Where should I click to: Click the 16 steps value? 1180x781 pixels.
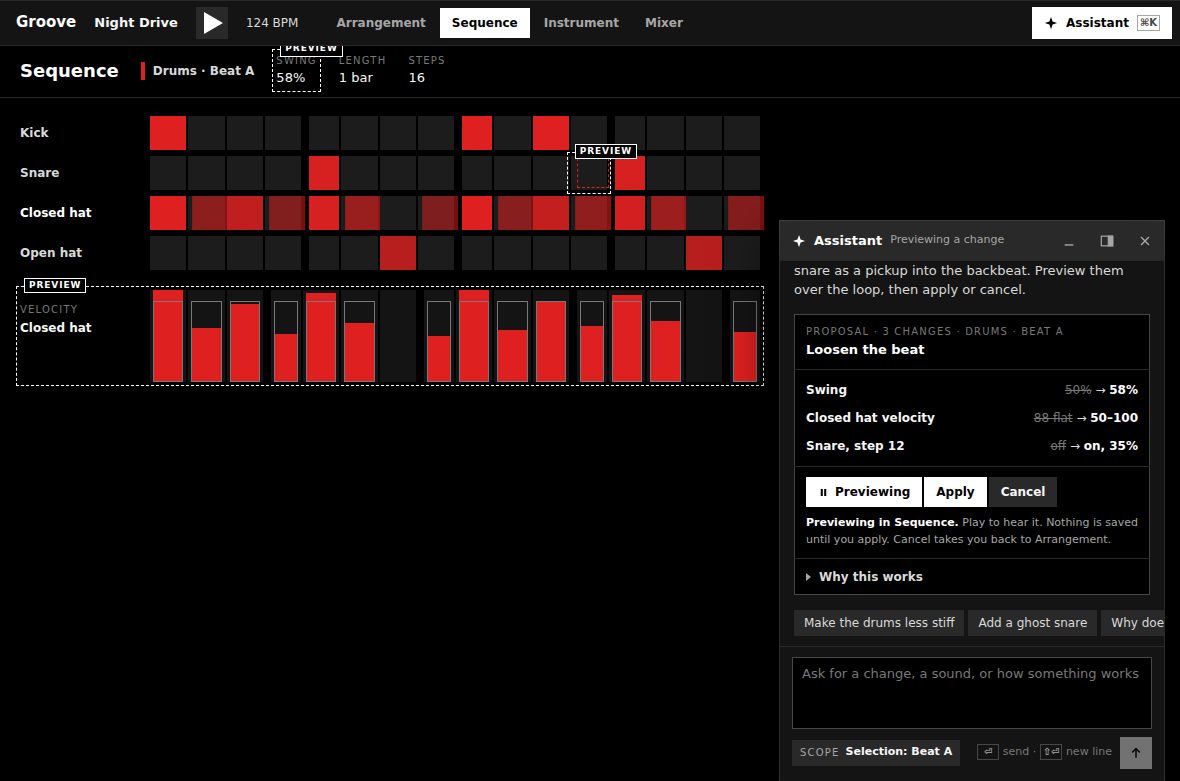(x=417, y=77)
